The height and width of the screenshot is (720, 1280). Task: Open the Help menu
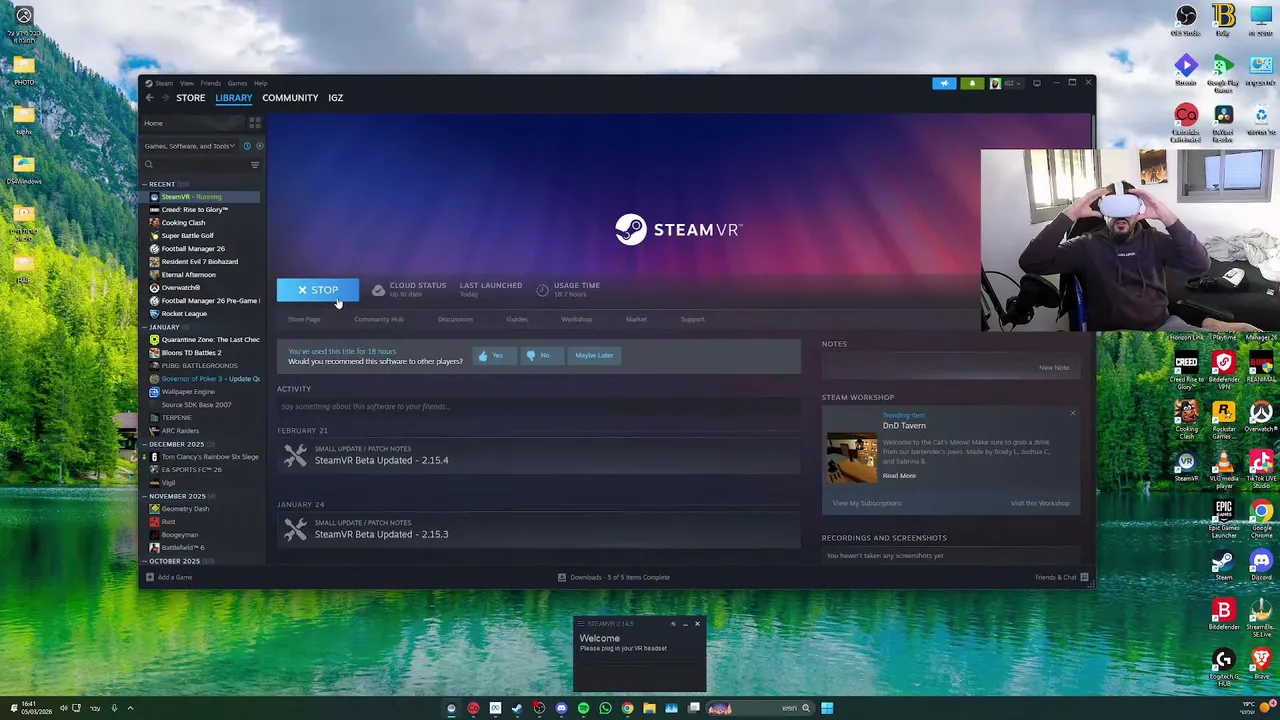pyautogui.click(x=260, y=83)
